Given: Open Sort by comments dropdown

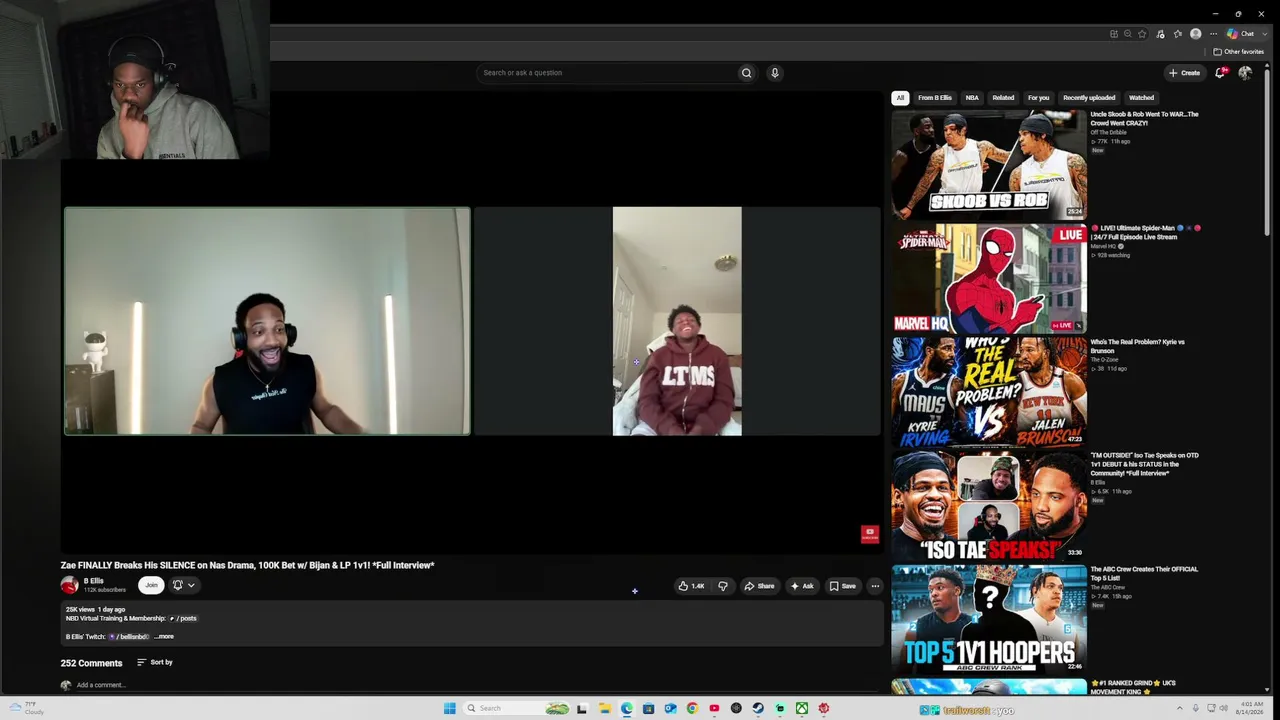Looking at the screenshot, I should [x=155, y=663].
